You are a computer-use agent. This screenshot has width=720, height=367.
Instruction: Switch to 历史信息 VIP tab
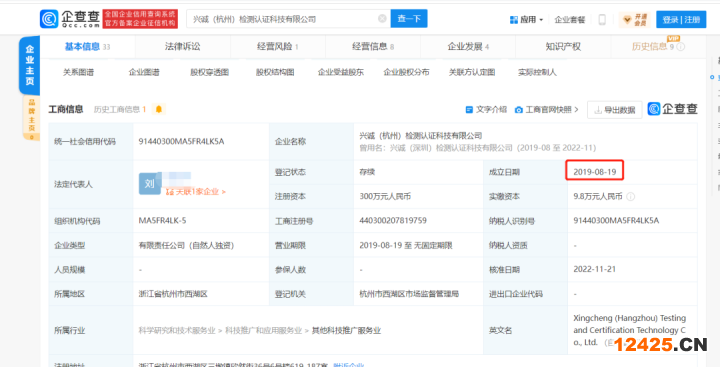tap(653, 46)
